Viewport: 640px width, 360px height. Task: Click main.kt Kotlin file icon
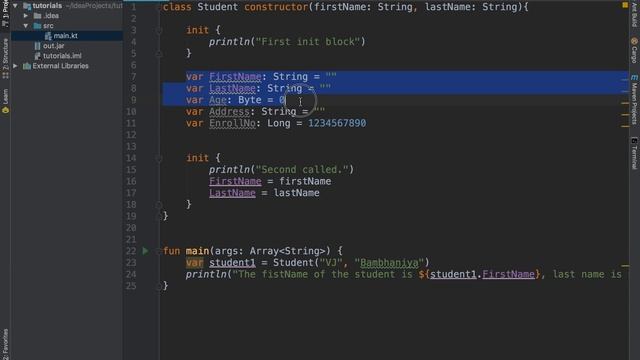(x=48, y=36)
